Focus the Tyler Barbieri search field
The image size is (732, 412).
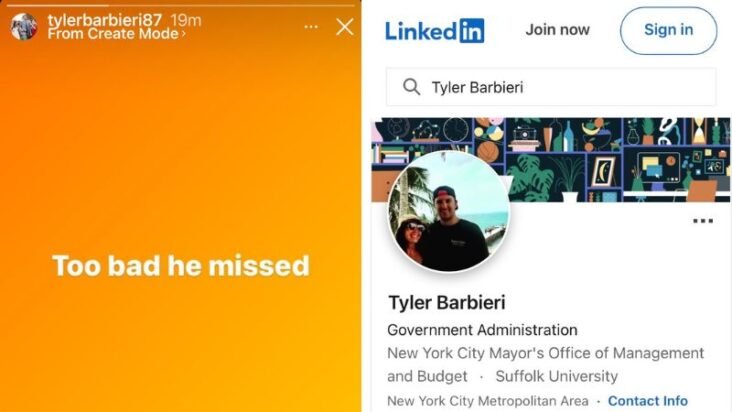tap(551, 87)
